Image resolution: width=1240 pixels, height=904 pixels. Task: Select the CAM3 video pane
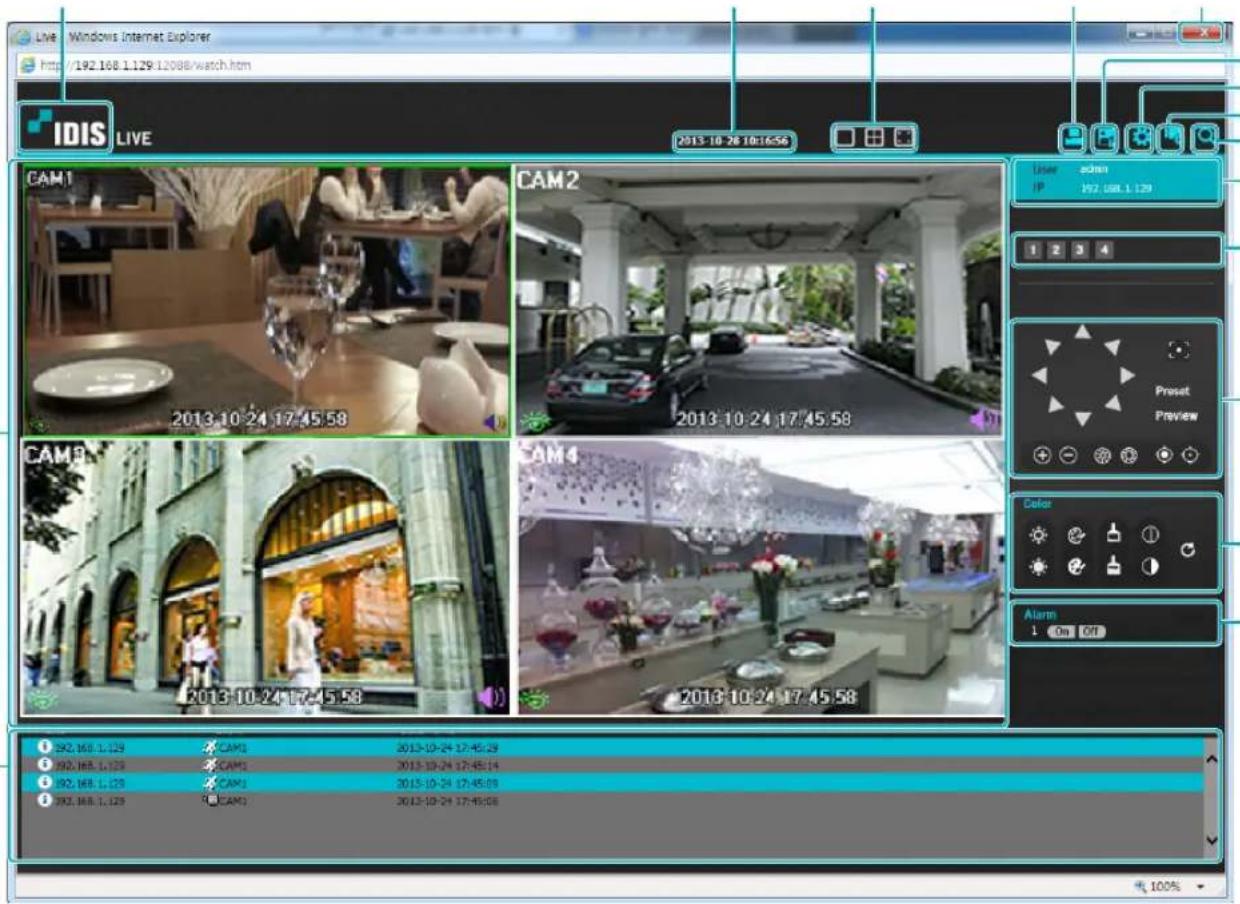point(266,577)
